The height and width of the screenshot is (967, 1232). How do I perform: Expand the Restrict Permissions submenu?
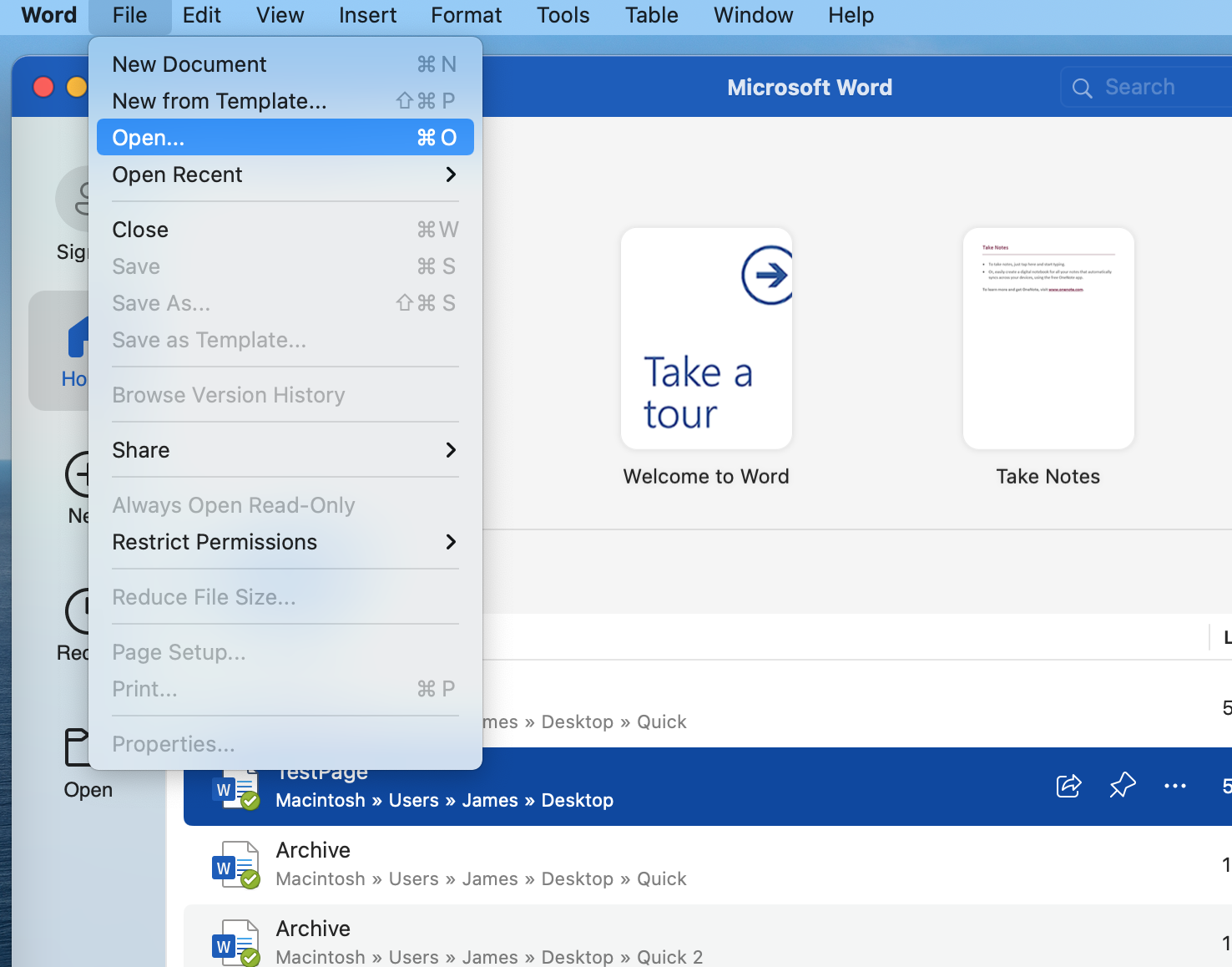click(285, 542)
